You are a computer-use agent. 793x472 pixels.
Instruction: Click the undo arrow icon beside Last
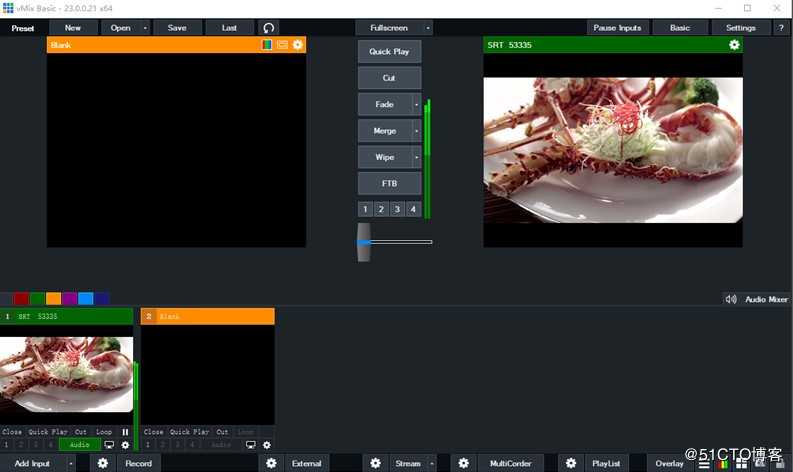(x=269, y=28)
